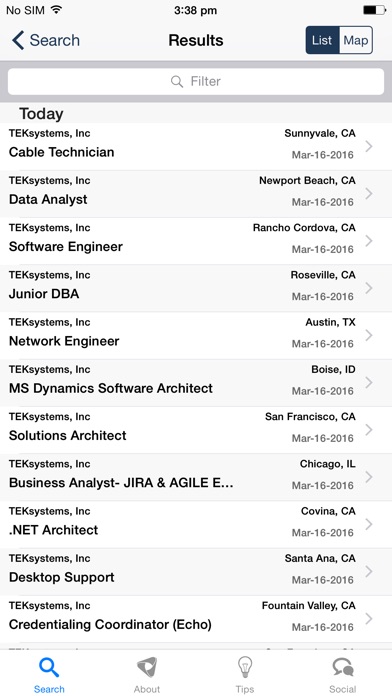Screen dimensions: 392x696
Task: Open MS Dynamics Software Architect listing
Action: pos(196,383)
